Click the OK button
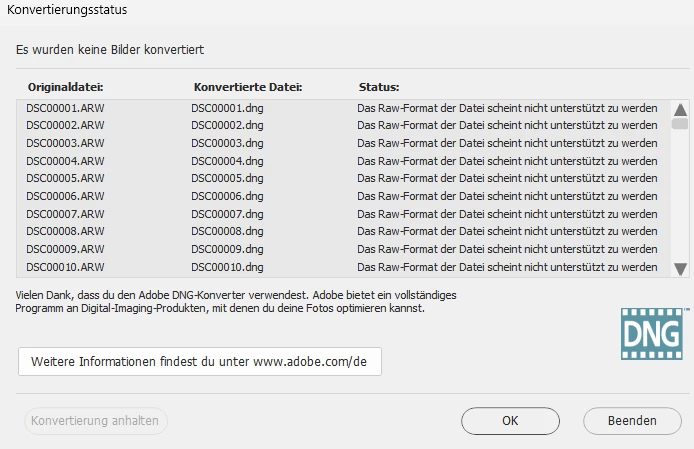Viewport: 694px width, 449px height. 510,421
